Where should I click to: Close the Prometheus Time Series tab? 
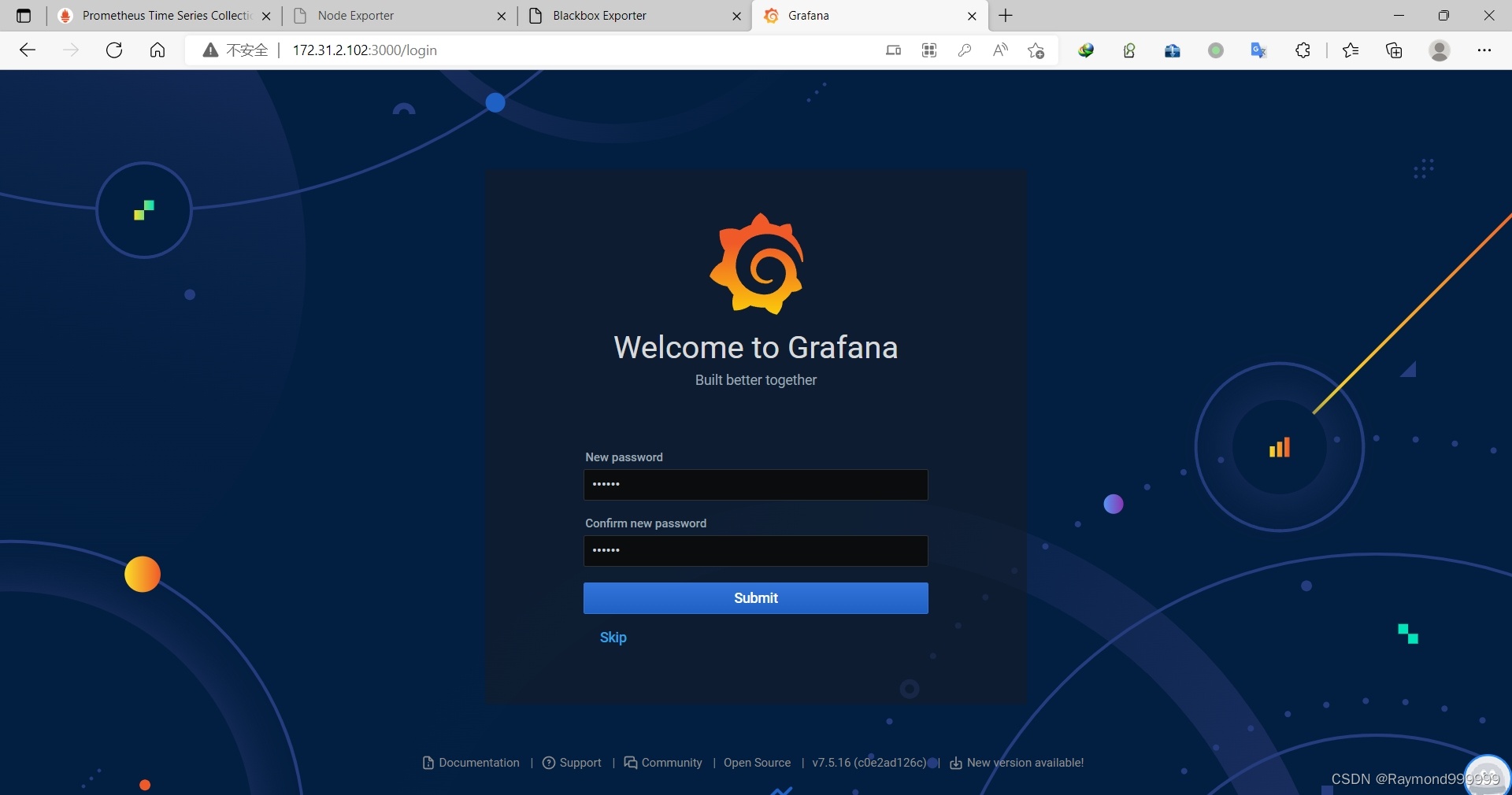(266, 16)
